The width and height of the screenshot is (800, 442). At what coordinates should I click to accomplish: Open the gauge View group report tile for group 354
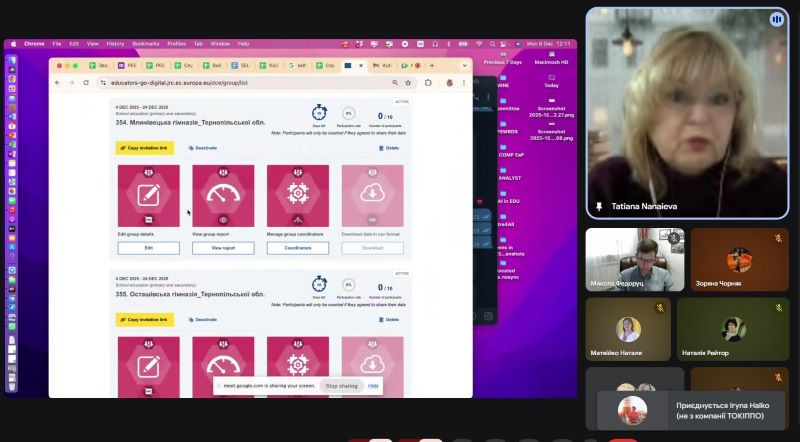223,195
